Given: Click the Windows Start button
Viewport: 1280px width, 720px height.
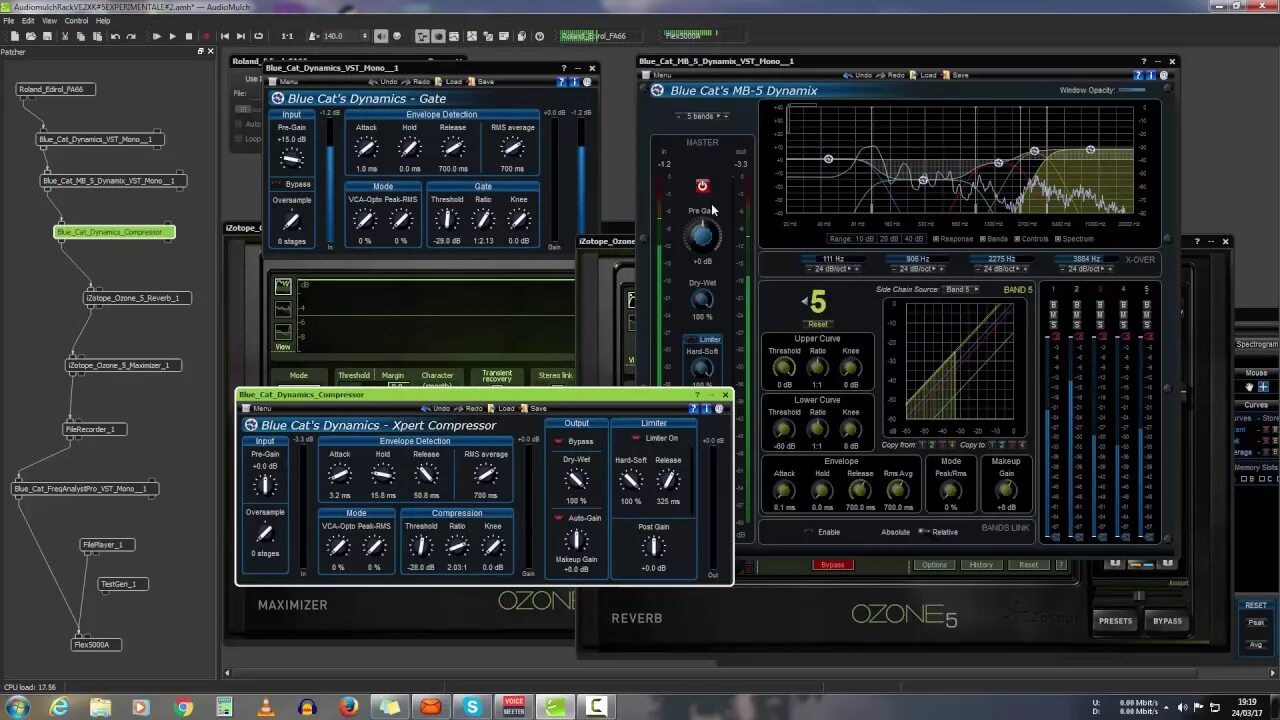Looking at the screenshot, I should click(x=17, y=707).
